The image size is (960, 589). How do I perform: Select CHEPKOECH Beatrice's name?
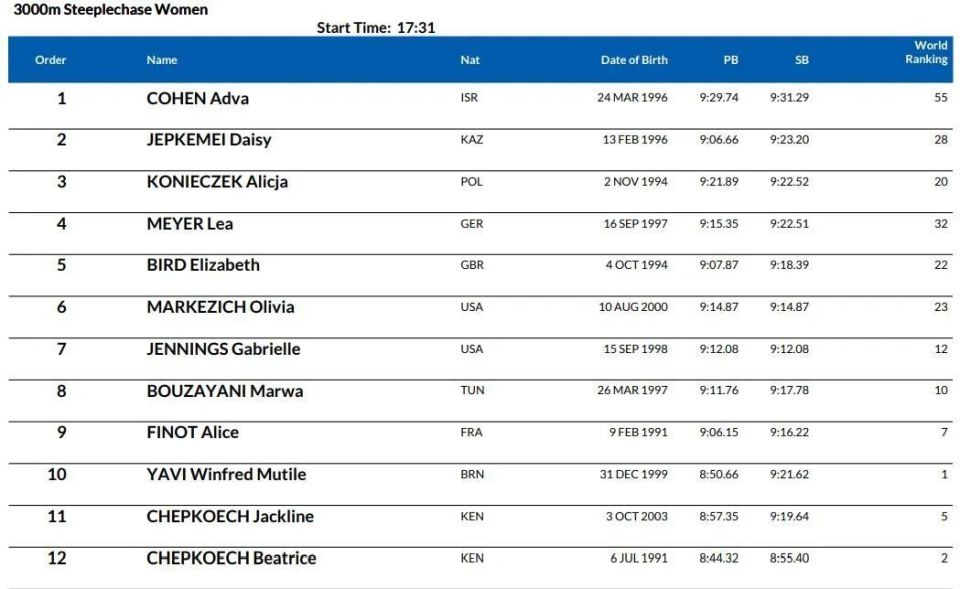(x=231, y=558)
